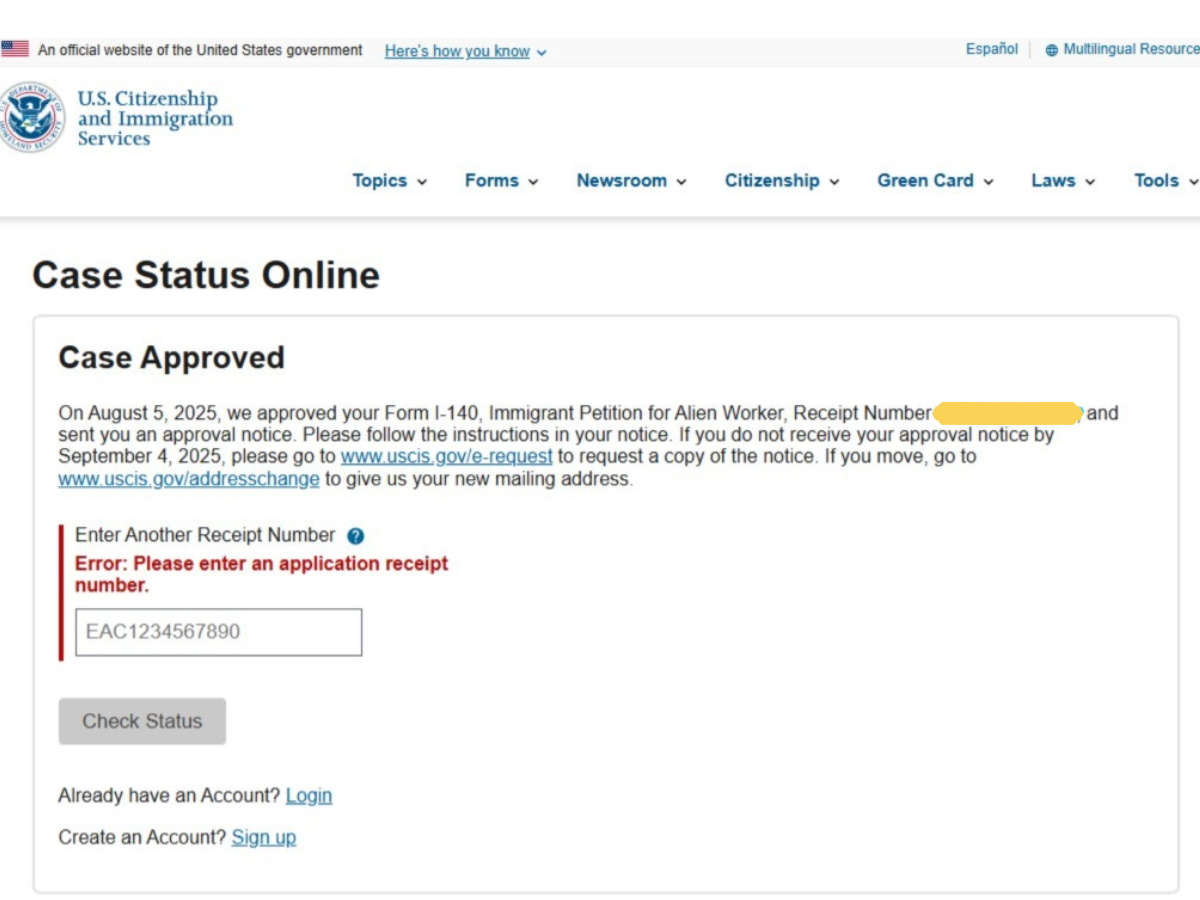
Task: Open the Tools menu
Action: (x=1165, y=181)
